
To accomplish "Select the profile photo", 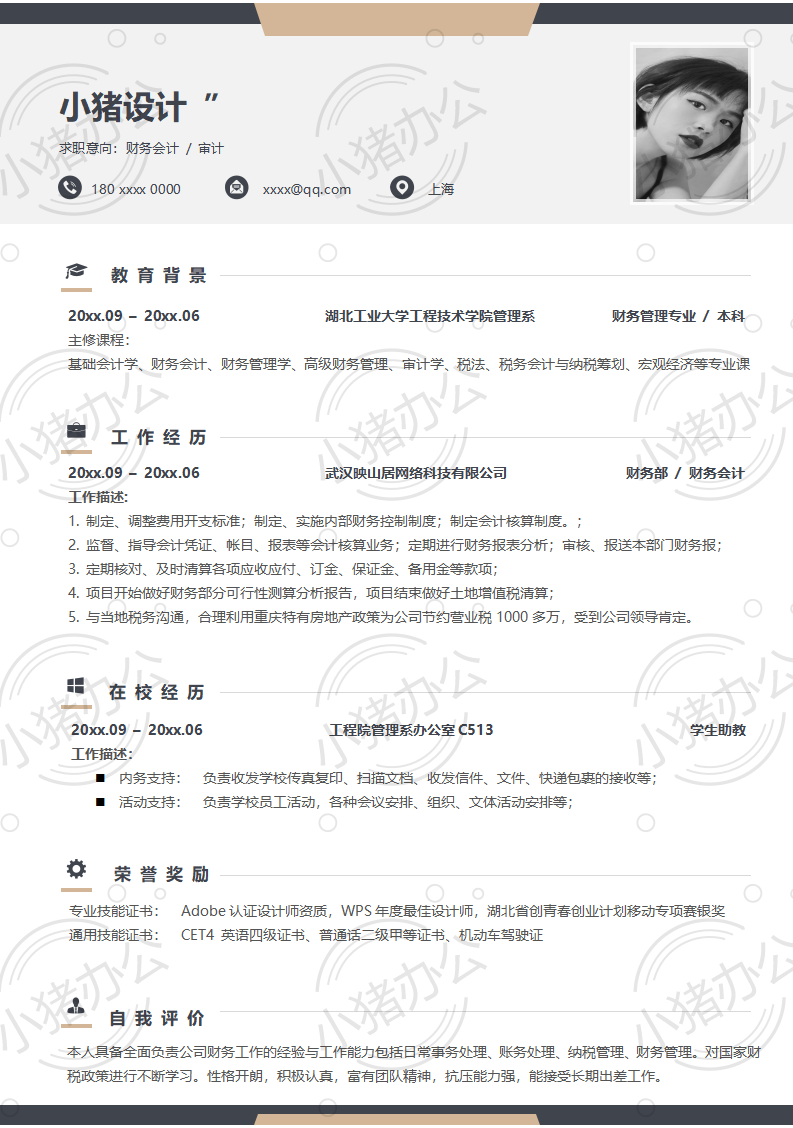I will click(x=692, y=123).
